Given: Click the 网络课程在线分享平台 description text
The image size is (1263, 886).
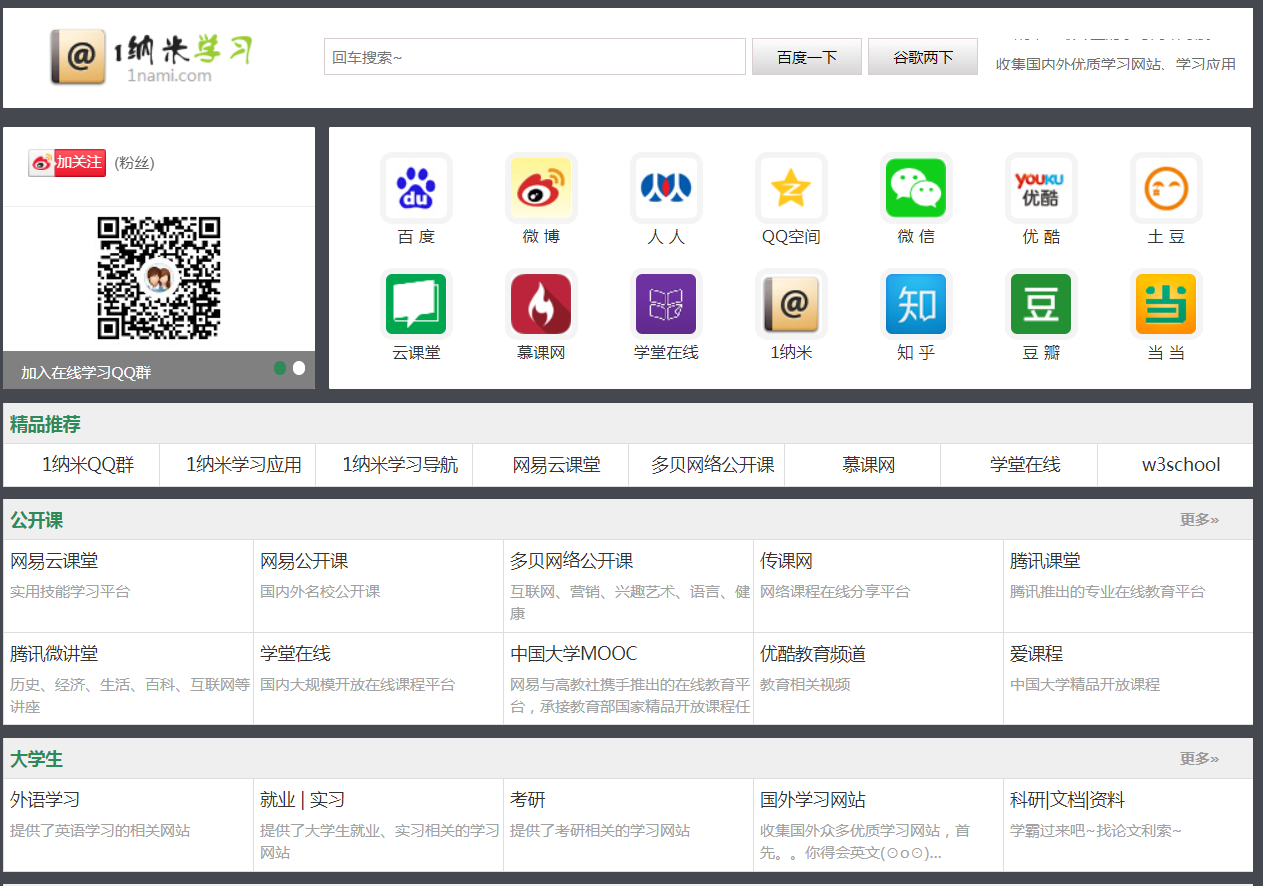Looking at the screenshot, I should coord(835,591).
